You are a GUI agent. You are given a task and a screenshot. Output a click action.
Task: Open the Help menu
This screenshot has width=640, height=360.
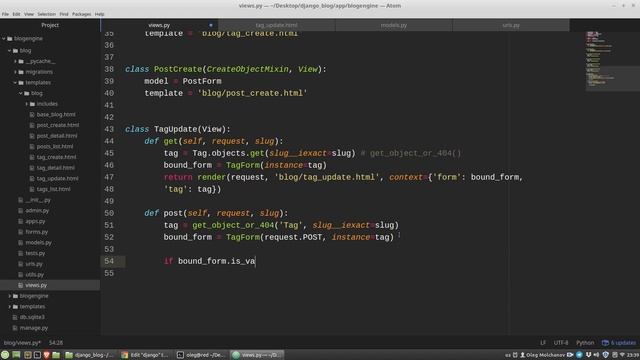click(99, 14)
